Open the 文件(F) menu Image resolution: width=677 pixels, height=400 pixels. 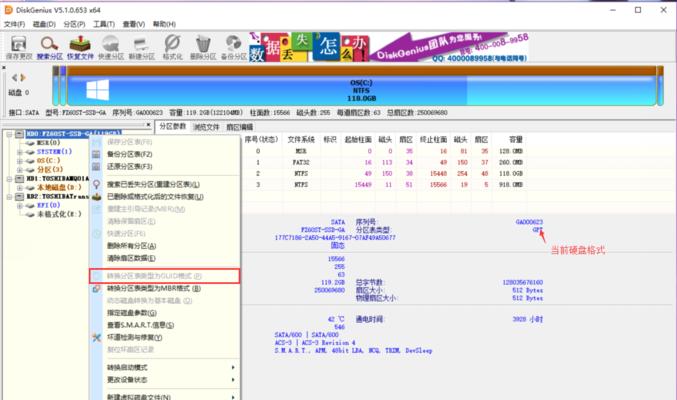click(14, 24)
